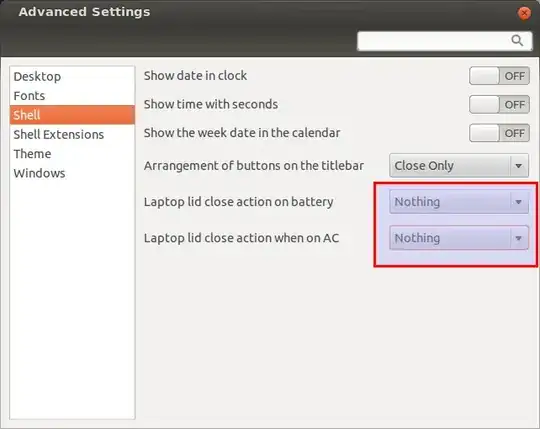Click the Show date in clock label
This screenshot has width=540, height=429.
[x=195, y=76]
